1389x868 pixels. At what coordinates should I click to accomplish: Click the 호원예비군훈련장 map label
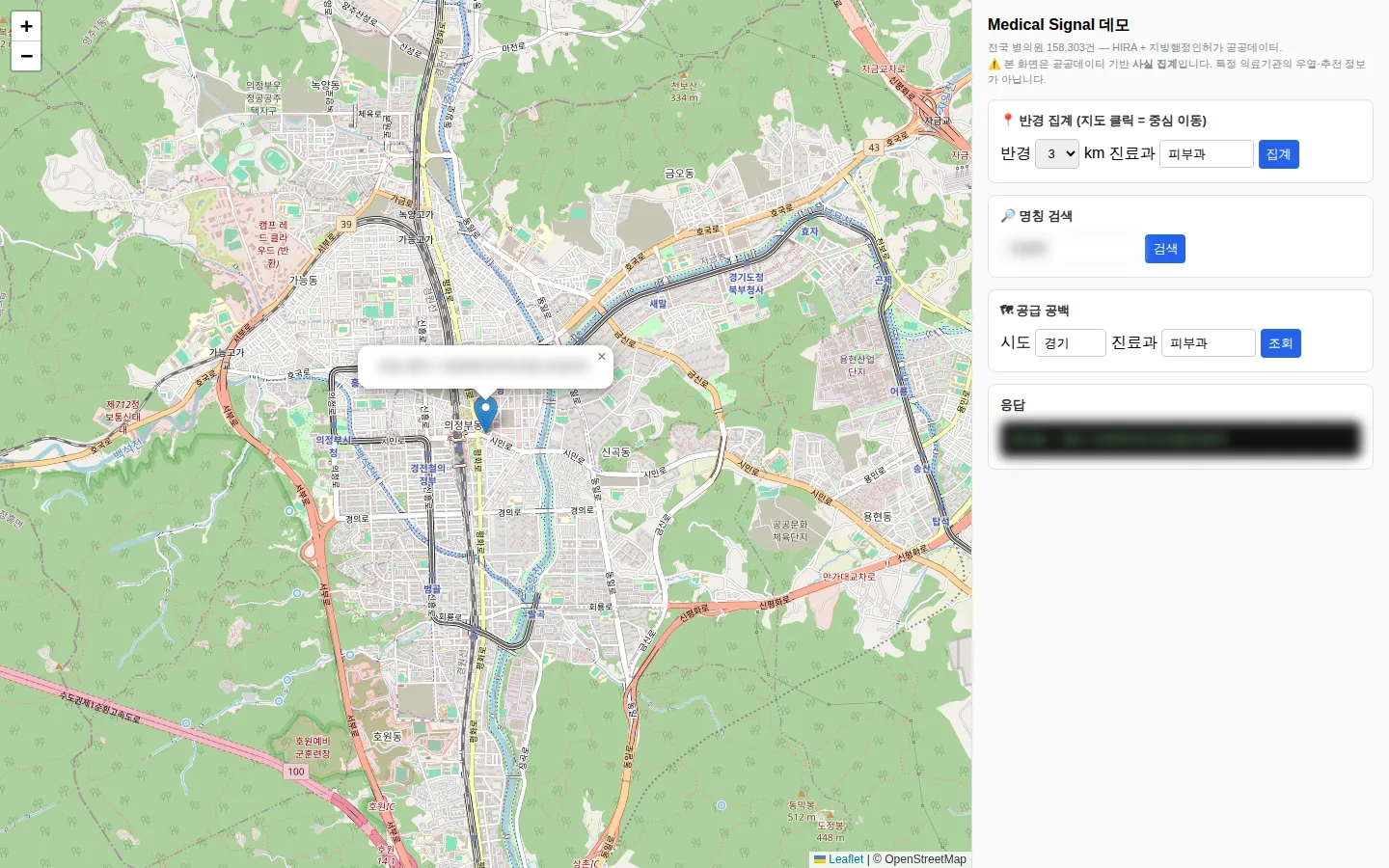pos(313,747)
